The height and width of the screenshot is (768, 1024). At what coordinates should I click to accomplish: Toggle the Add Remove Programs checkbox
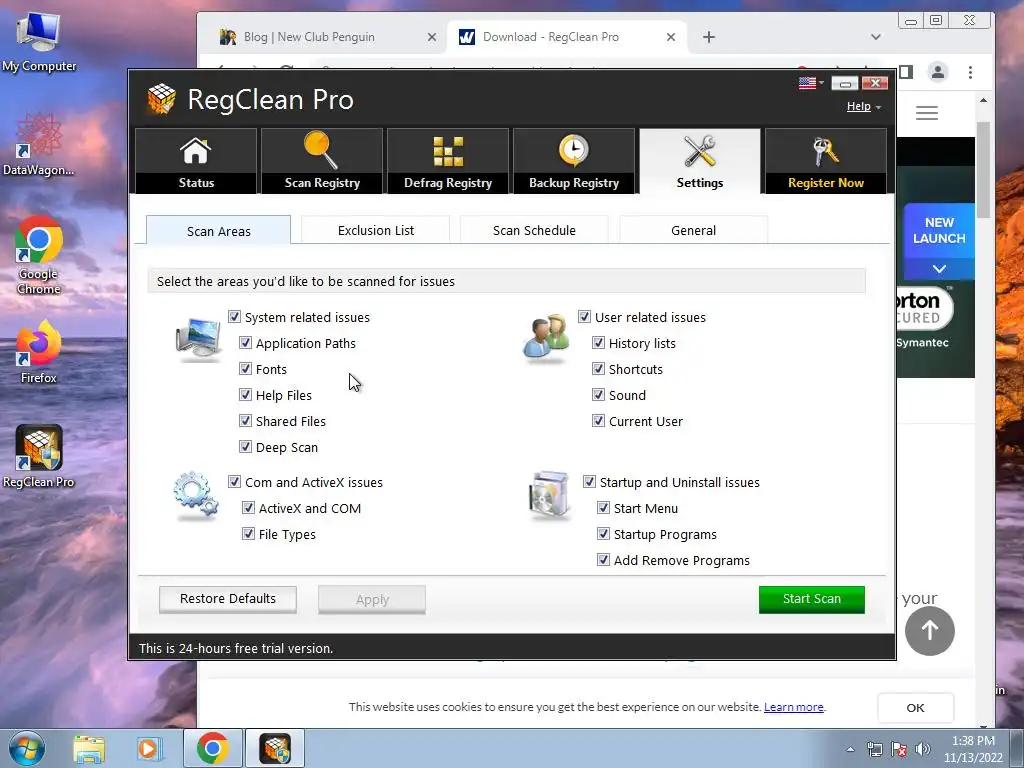[603, 560]
